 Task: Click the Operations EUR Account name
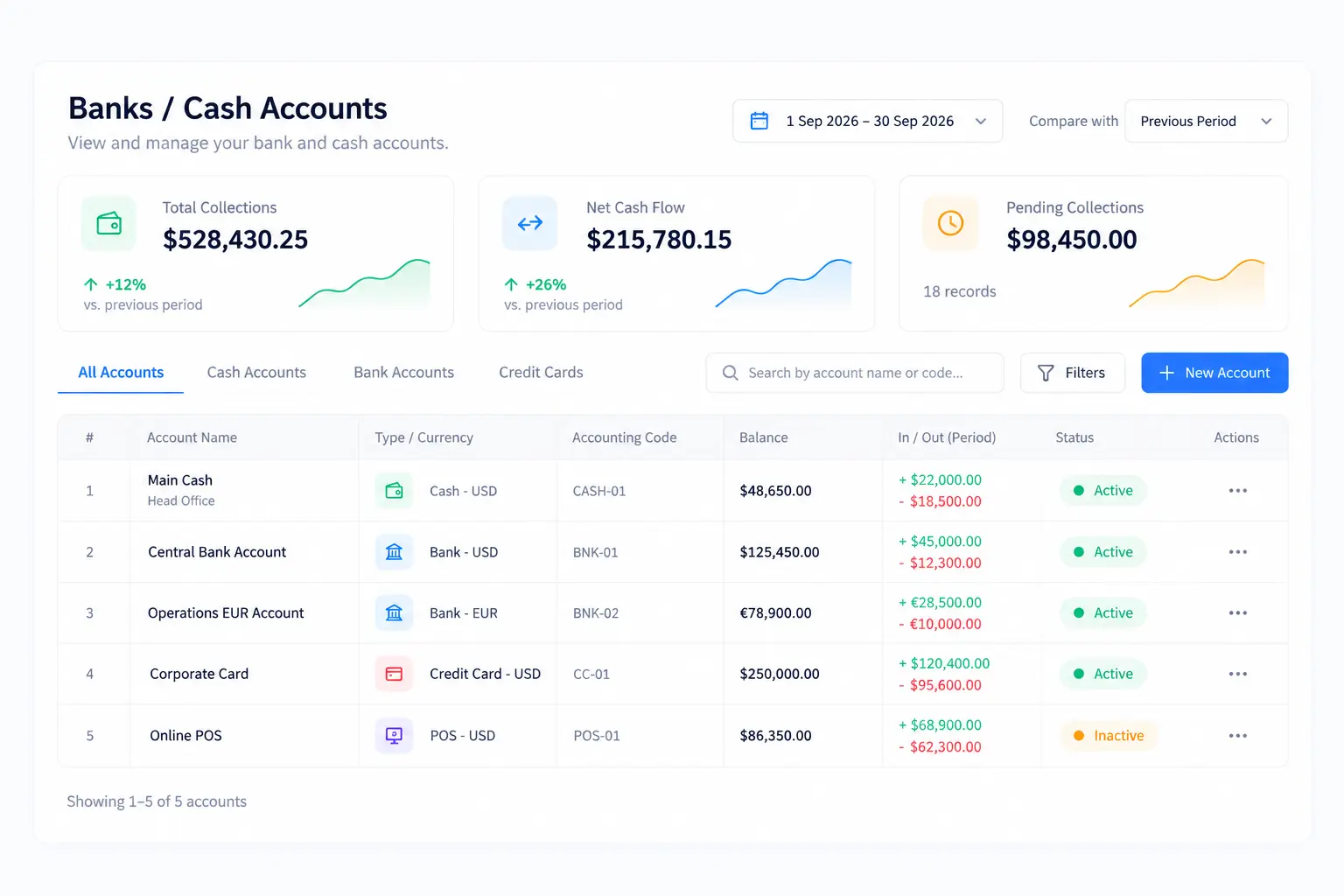(226, 613)
